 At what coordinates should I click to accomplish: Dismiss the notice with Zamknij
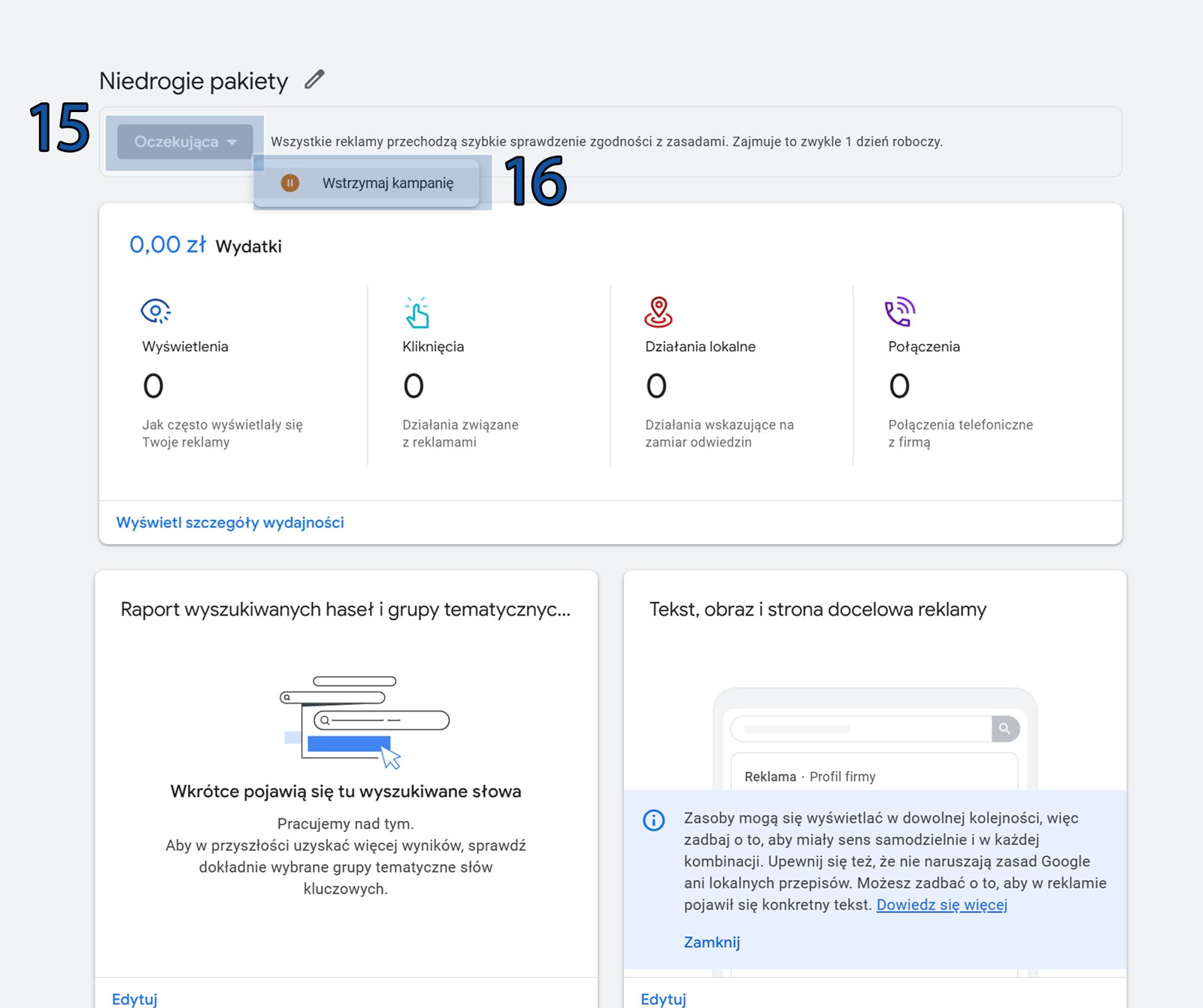(x=711, y=942)
